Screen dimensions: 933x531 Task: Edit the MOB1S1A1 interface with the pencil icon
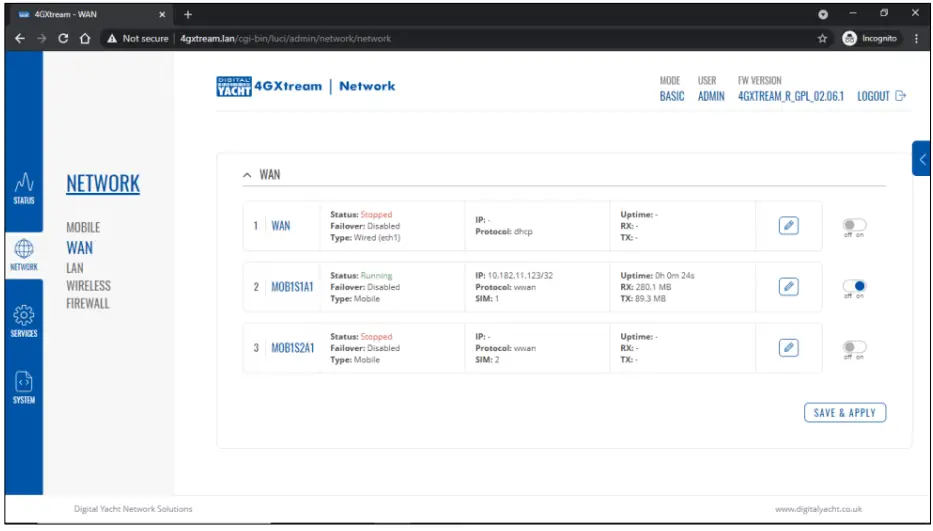pos(788,286)
